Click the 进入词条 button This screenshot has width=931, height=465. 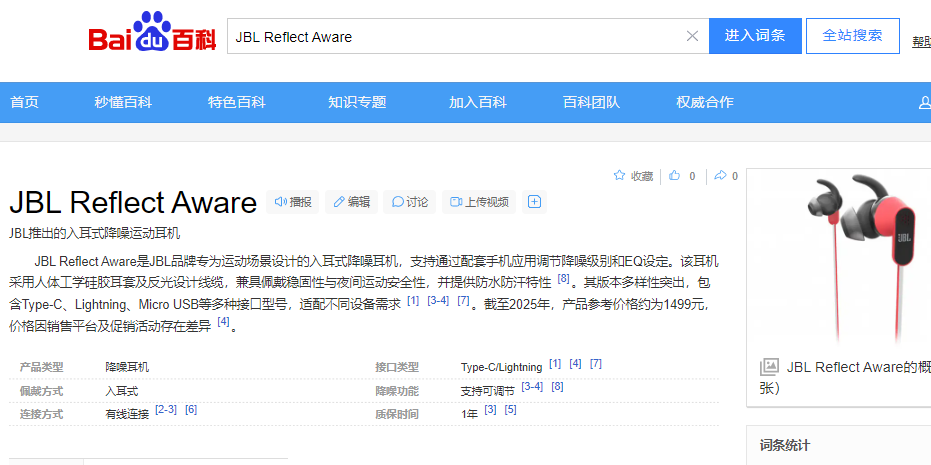(755, 36)
